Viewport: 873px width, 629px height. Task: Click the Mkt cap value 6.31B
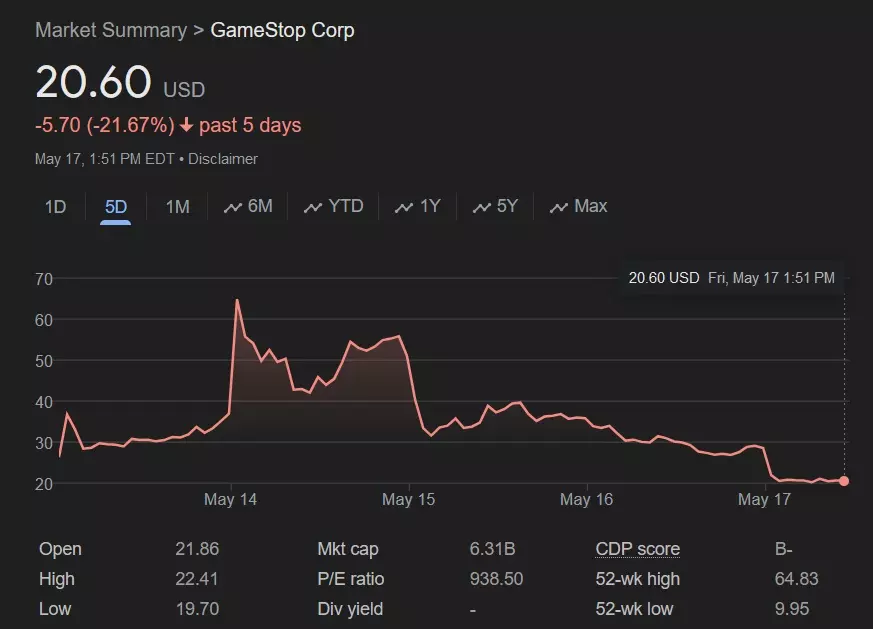click(x=492, y=549)
